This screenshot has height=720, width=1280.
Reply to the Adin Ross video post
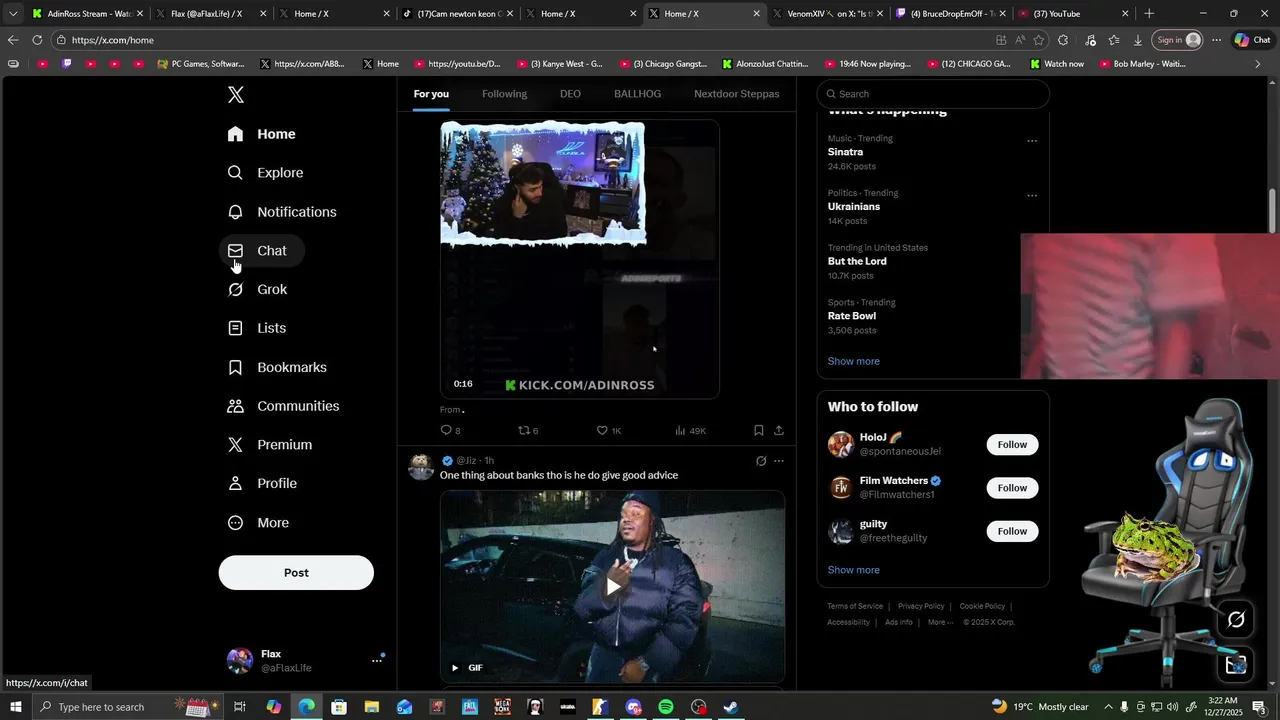click(x=450, y=431)
